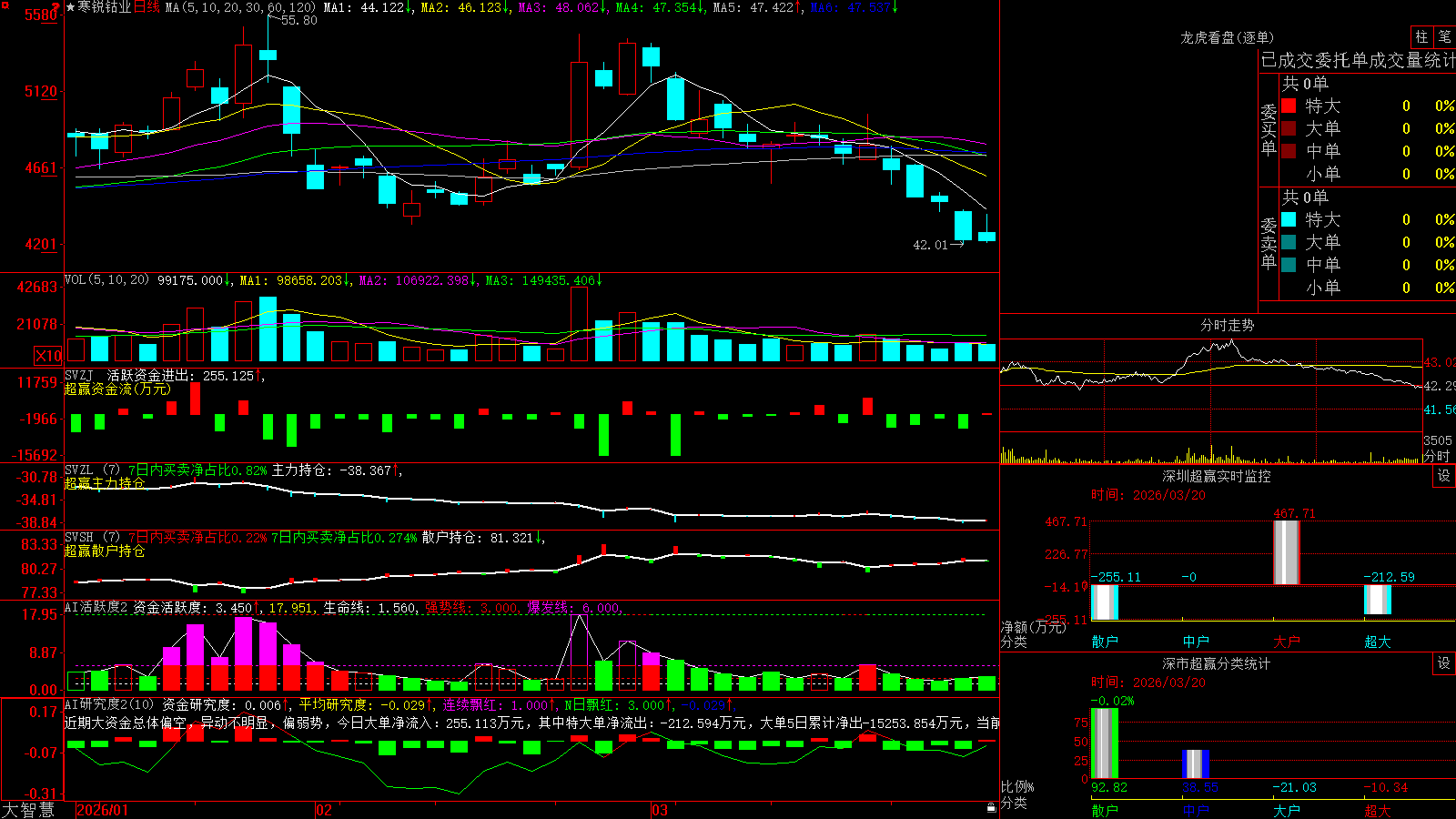Click the 55.80 high price annotation
Viewport: 1456px width, 819px height.
click(x=298, y=20)
